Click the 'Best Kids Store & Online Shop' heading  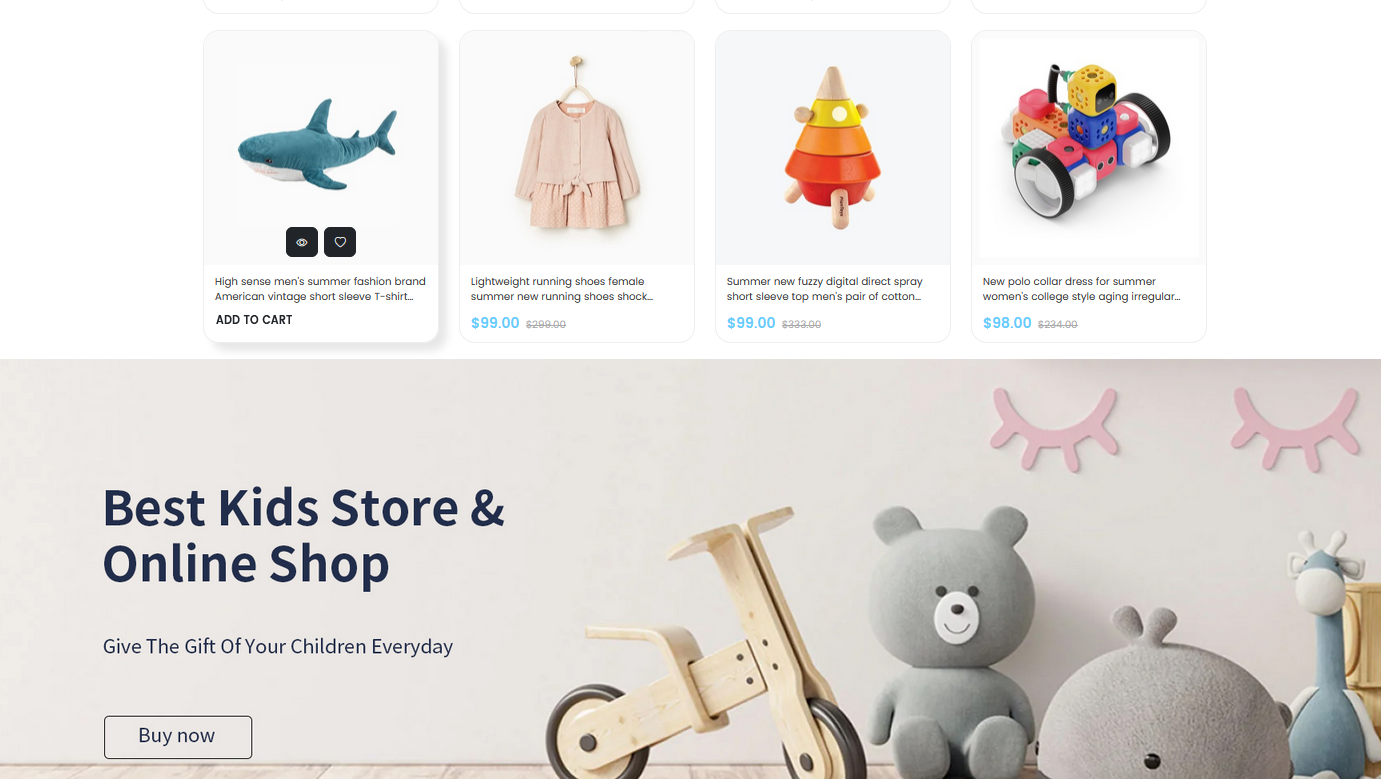pyautogui.click(x=304, y=535)
